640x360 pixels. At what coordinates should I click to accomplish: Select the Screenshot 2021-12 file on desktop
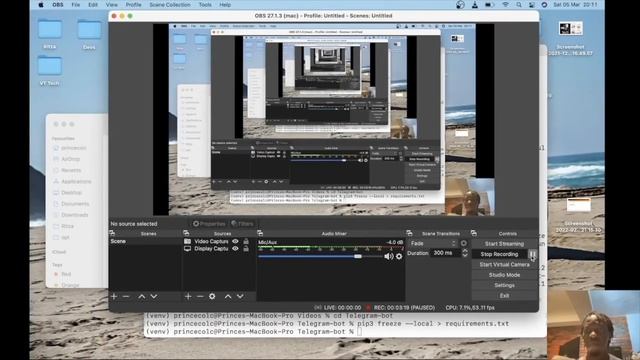(570, 38)
